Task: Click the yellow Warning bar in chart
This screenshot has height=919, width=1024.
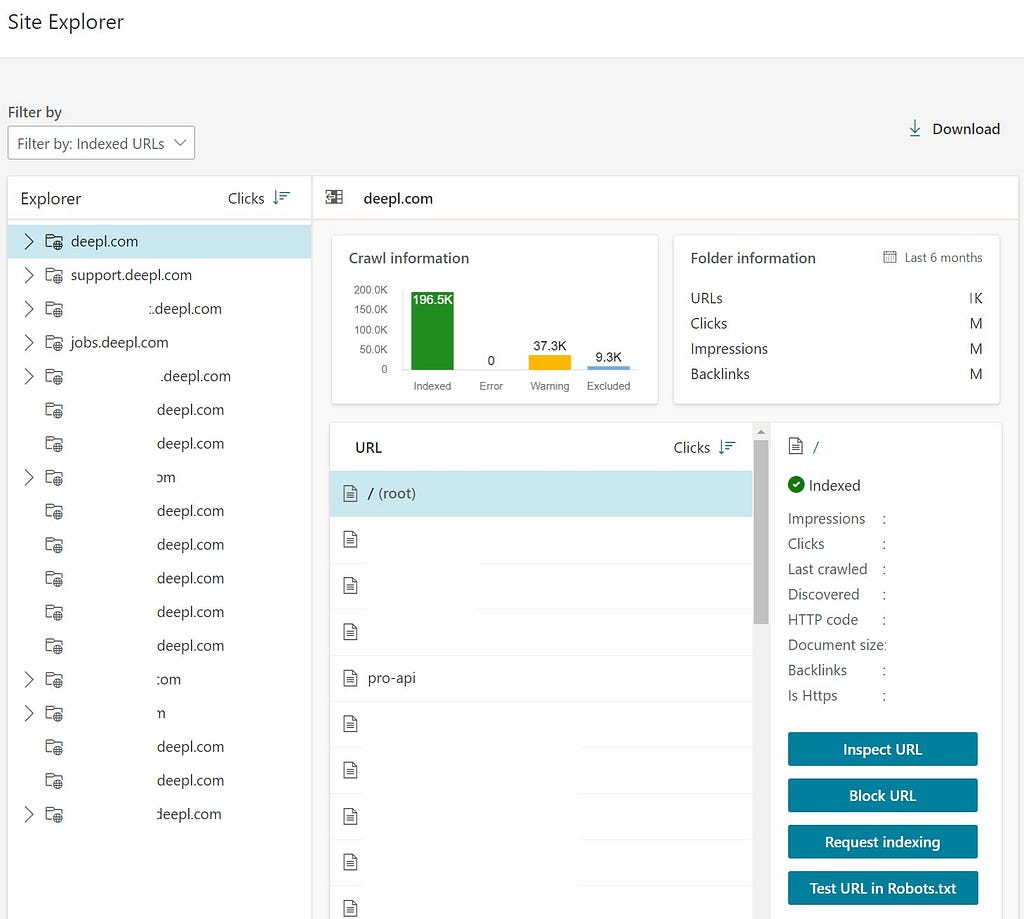Action: click(549, 363)
